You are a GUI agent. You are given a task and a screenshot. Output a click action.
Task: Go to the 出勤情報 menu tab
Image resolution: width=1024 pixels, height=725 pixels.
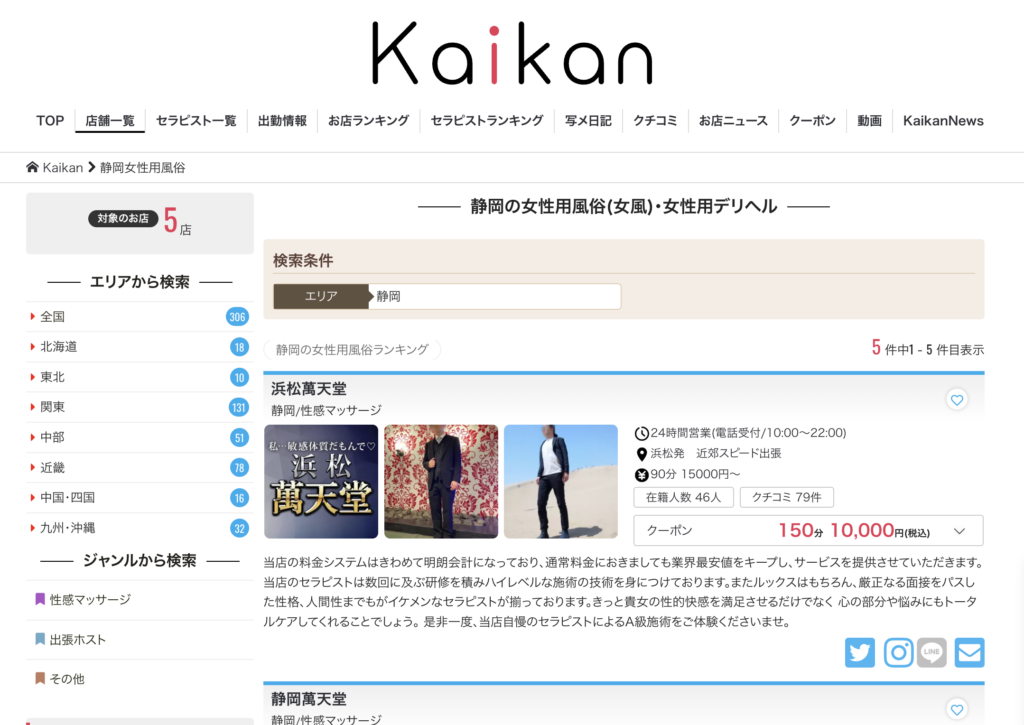282,120
